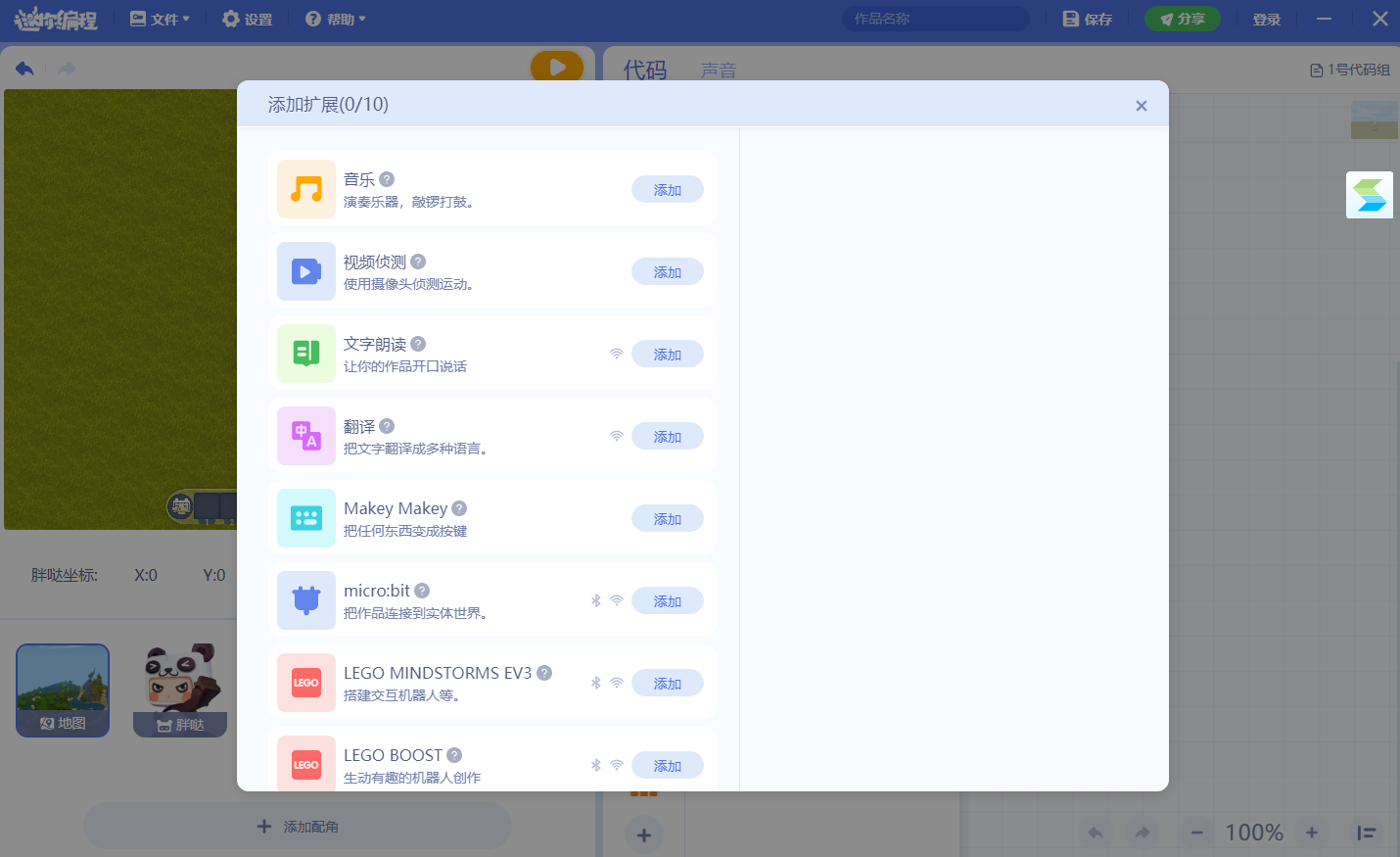Open help for micro:bit extension
This screenshot has width=1400, height=857.
[x=422, y=591]
